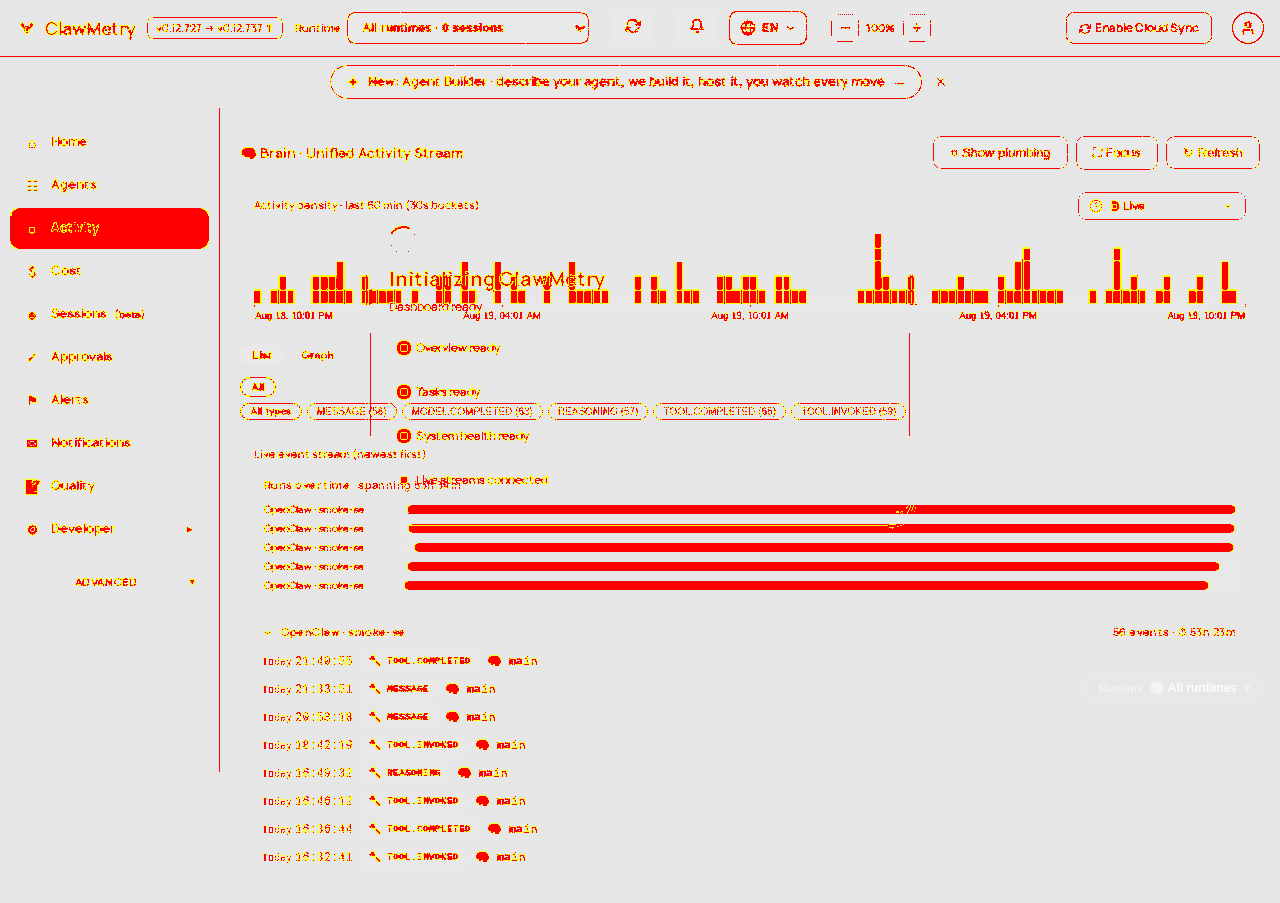1280x903 pixels.
Task: Click the ClawMetry logo icon
Action: coord(27,28)
